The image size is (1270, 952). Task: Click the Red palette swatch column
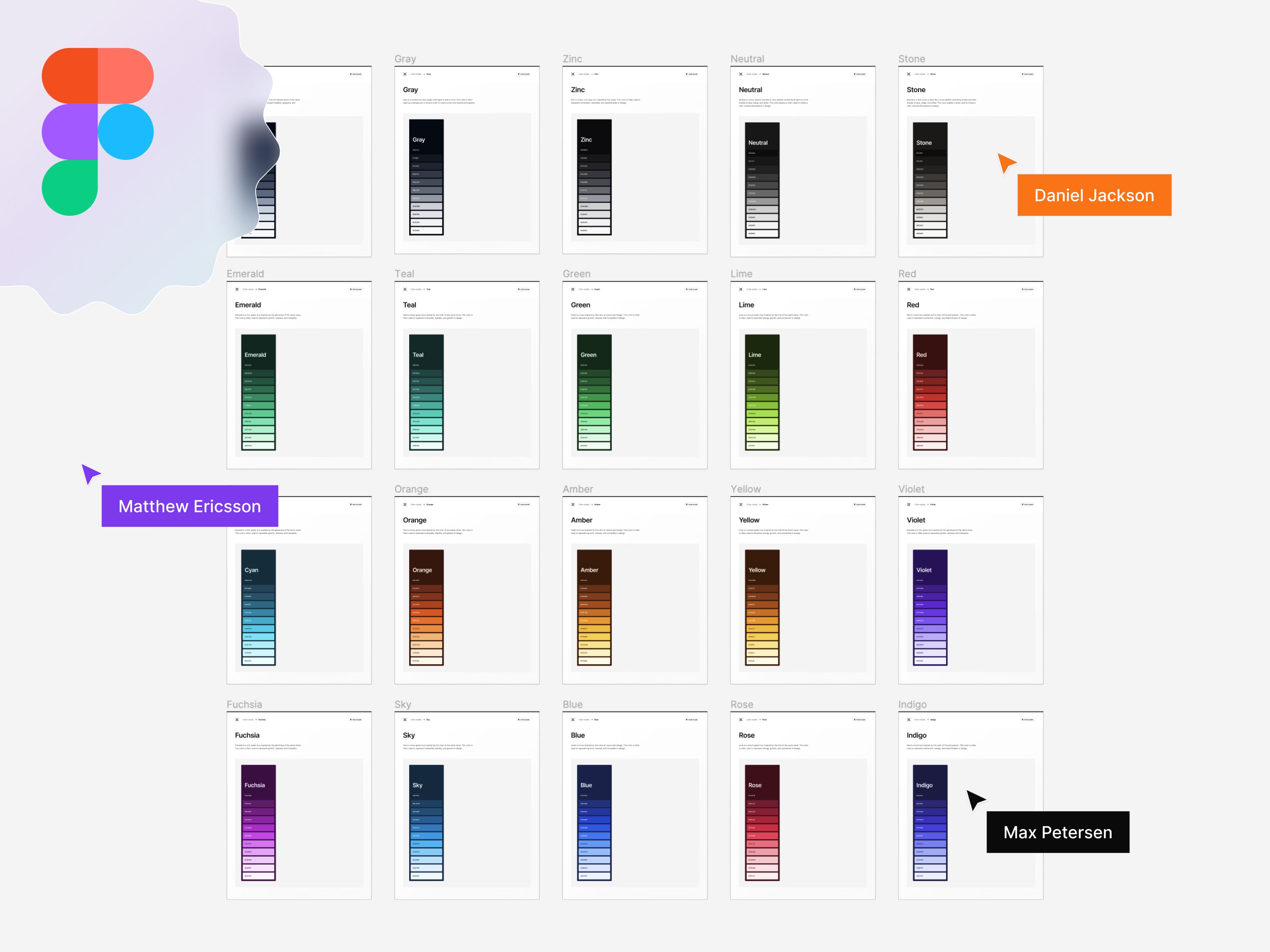click(930, 393)
